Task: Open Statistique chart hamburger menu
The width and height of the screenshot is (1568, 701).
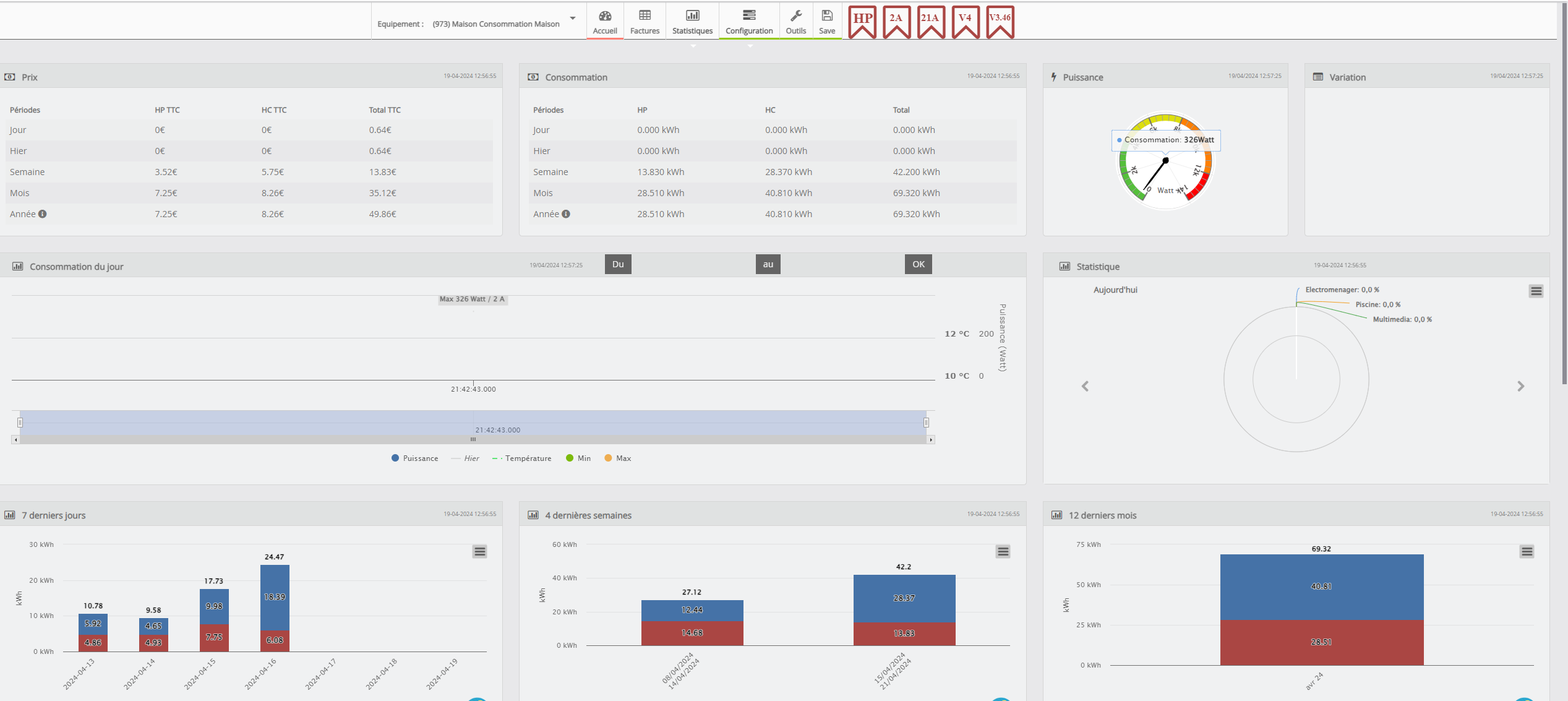Action: [1536, 291]
